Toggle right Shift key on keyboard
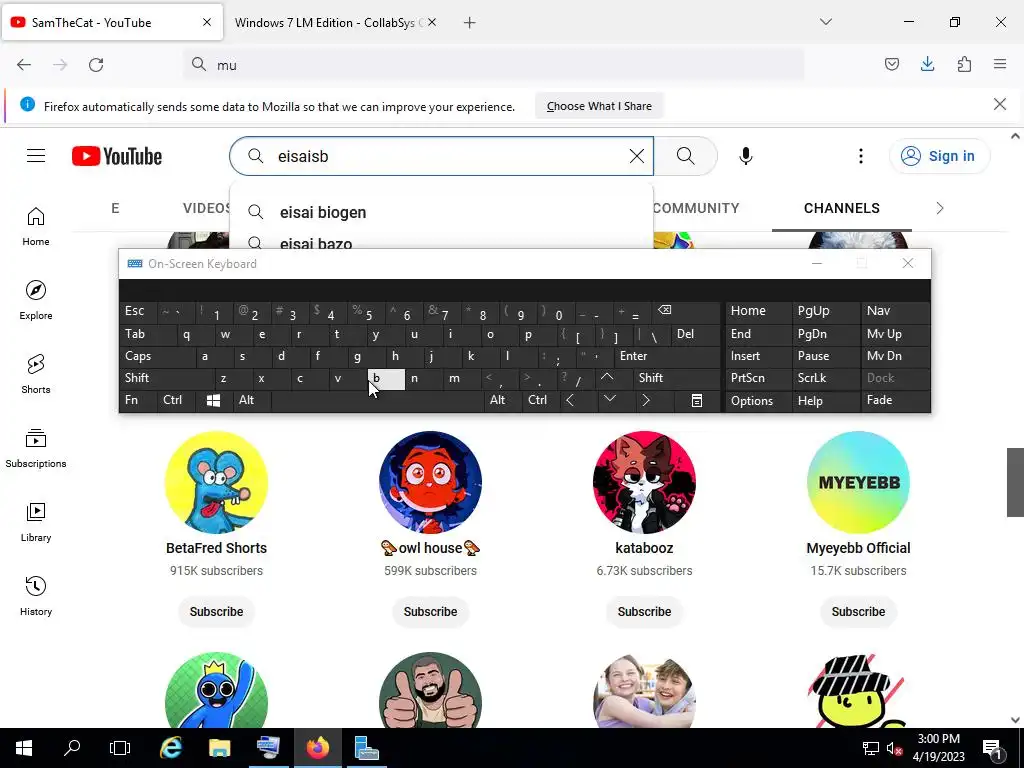1024x768 pixels. tap(677, 378)
